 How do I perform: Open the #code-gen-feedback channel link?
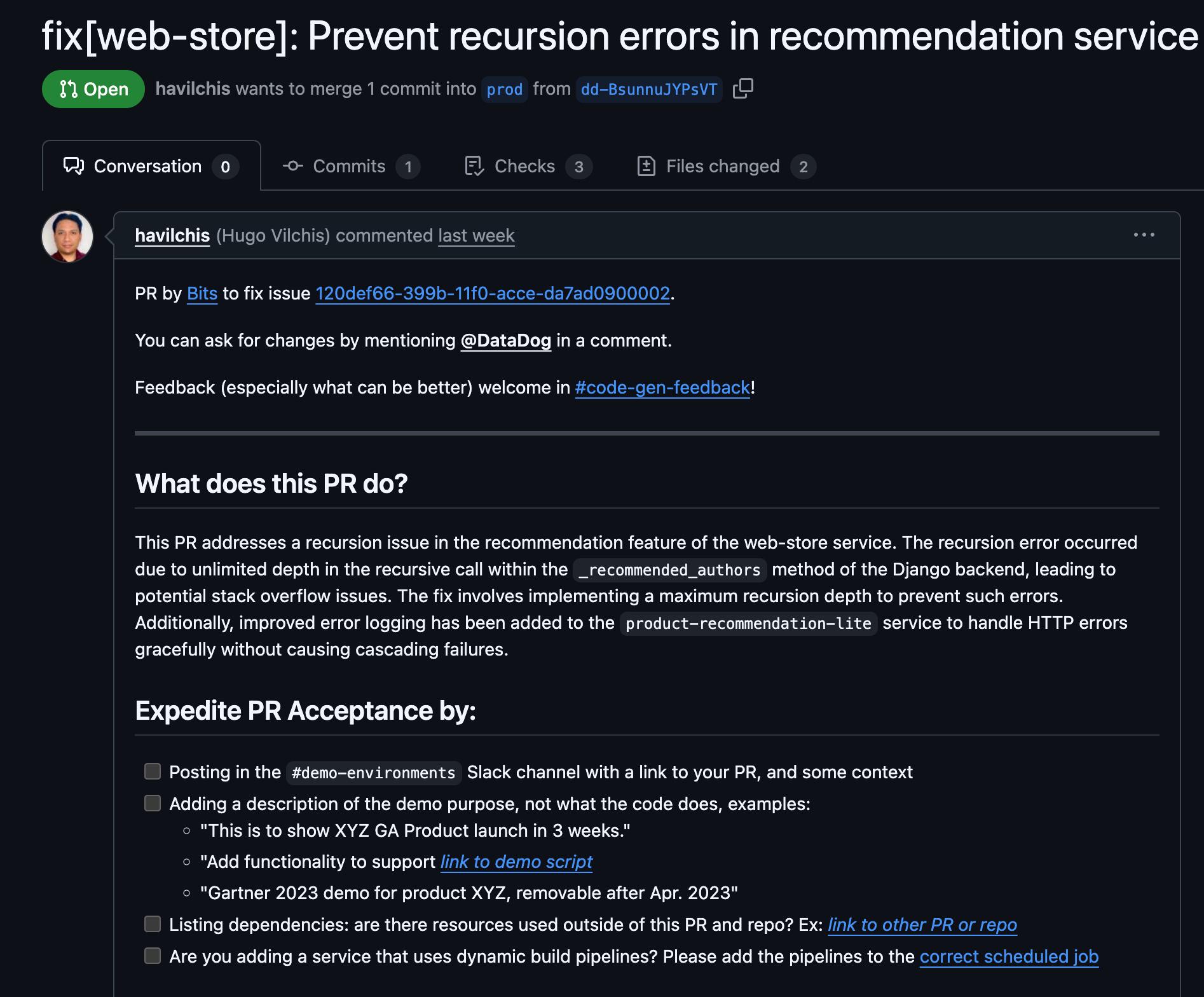pyautogui.click(x=662, y=387)
